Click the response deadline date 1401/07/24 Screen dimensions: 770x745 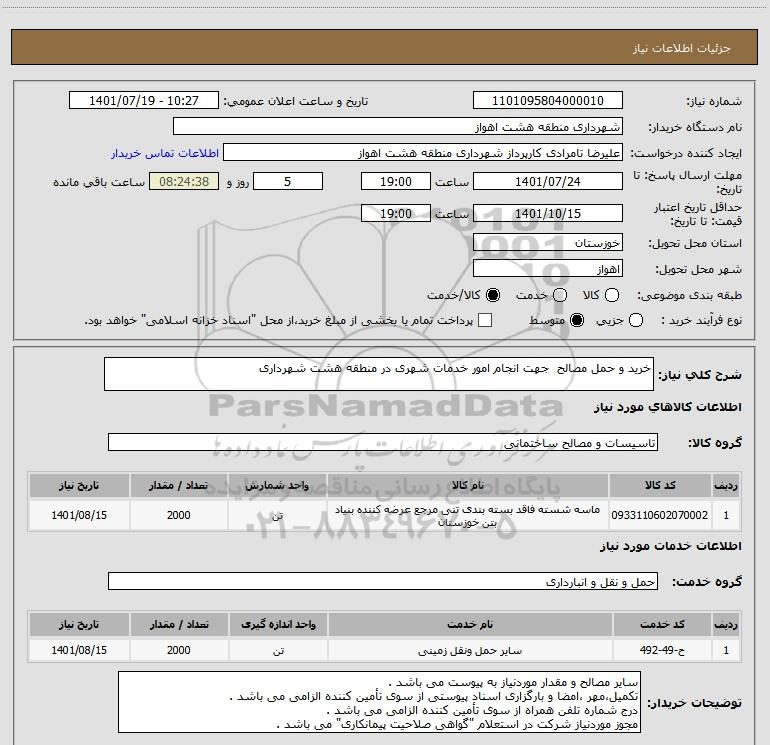548,181
